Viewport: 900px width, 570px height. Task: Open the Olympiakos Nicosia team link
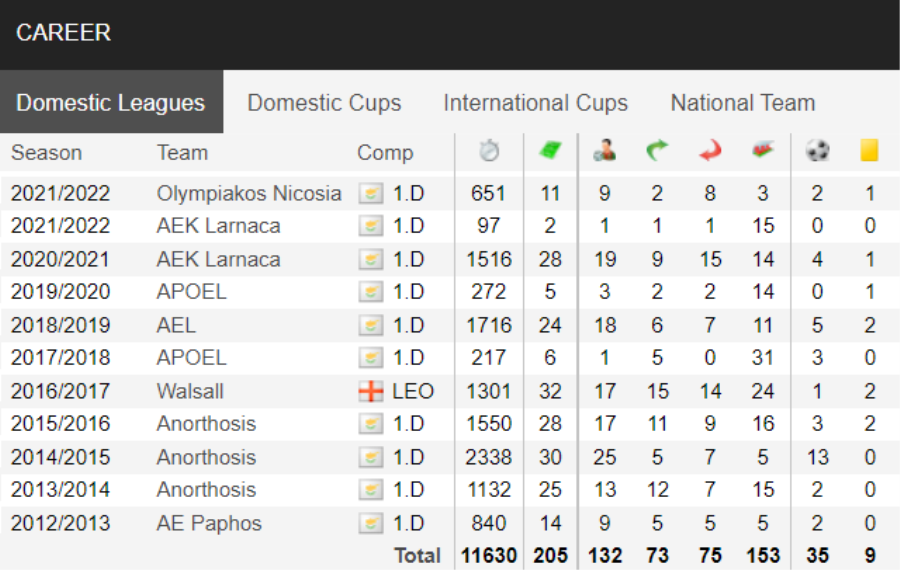tap(249, 193)
